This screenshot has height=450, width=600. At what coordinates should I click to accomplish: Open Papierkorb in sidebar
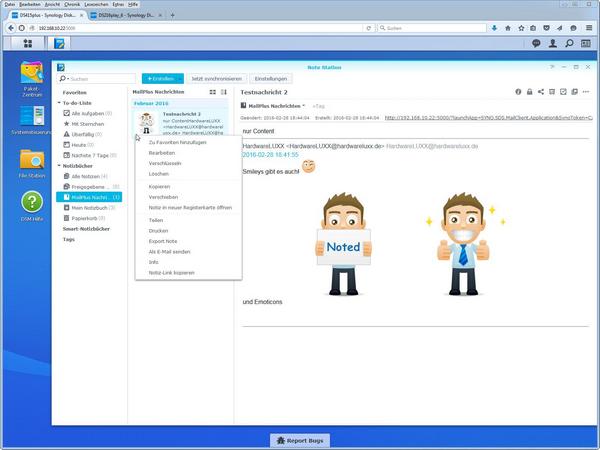(x=84, y=218)
